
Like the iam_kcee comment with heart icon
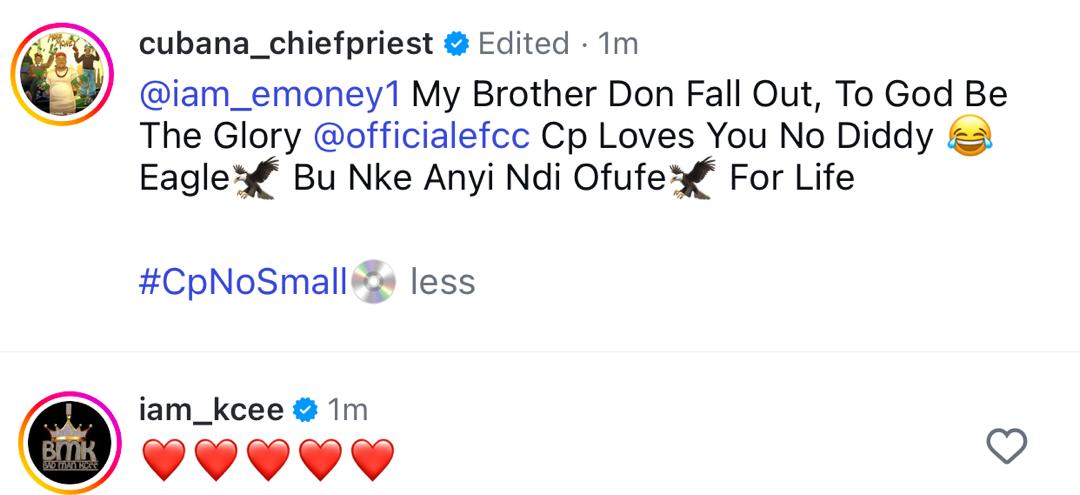click(1006, 446)
